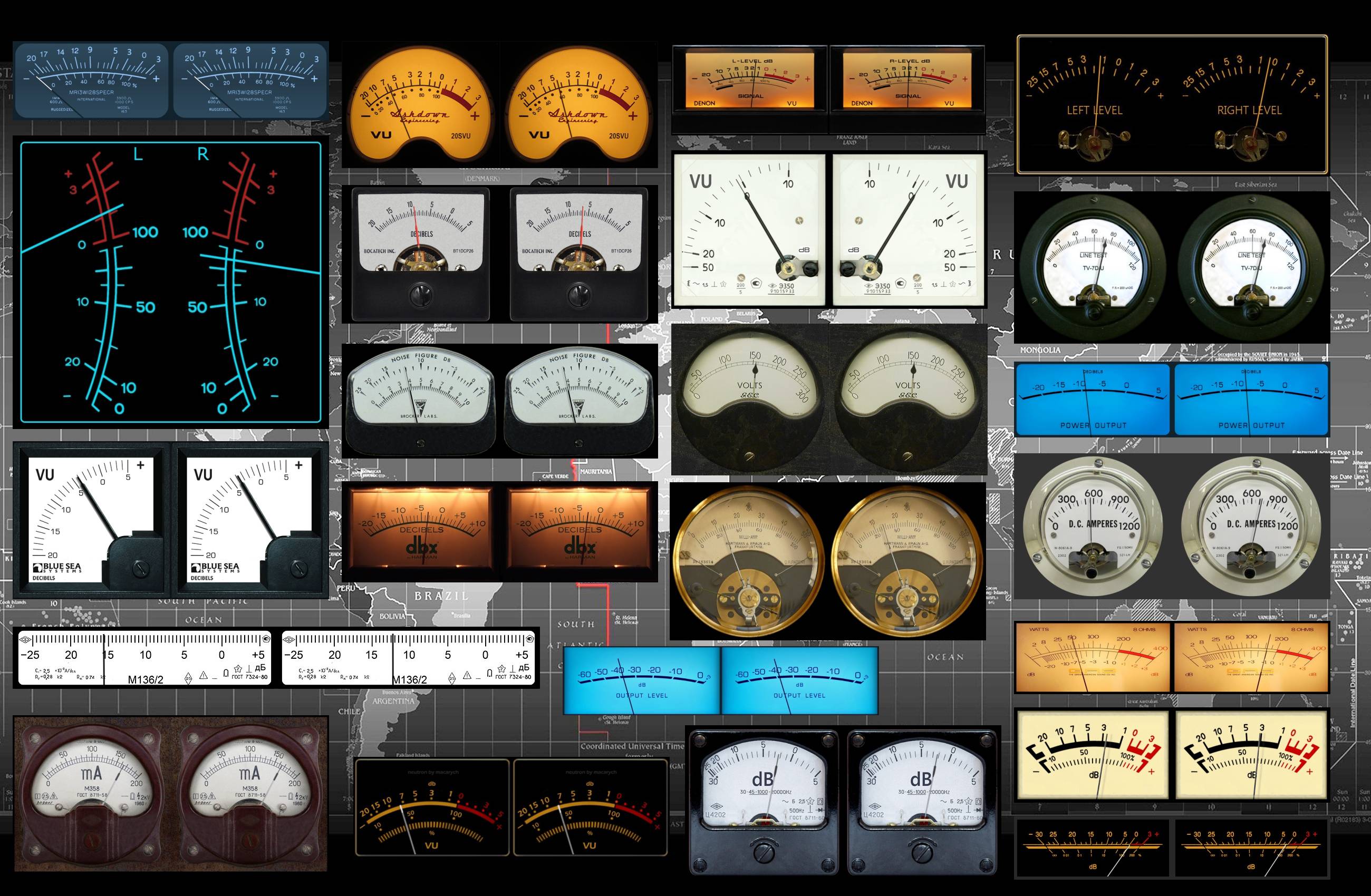Image resolution: width=1371 pixels, height=896 pixels.
Task: Pick the left cream dB meter with red scale
Action: (x=1093, y=755)
